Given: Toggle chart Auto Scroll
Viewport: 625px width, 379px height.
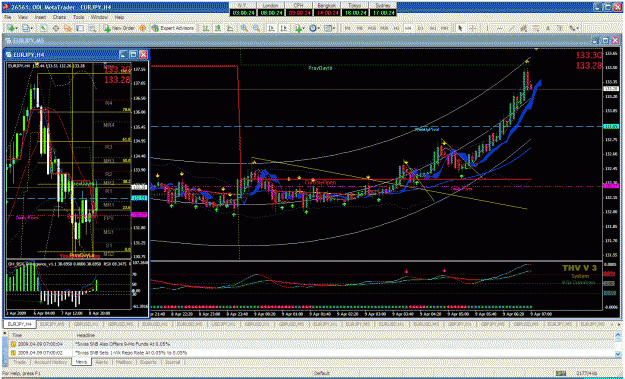Looking at the screenshot, I should pyautogui.click(x=271, y=28).
